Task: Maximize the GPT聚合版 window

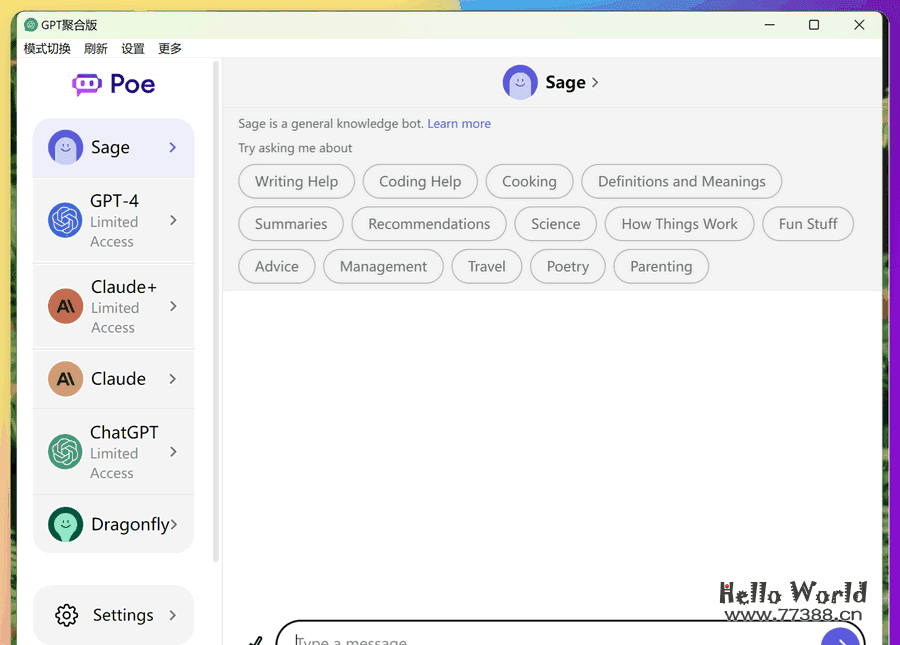Action: click(x=814, y=25)
